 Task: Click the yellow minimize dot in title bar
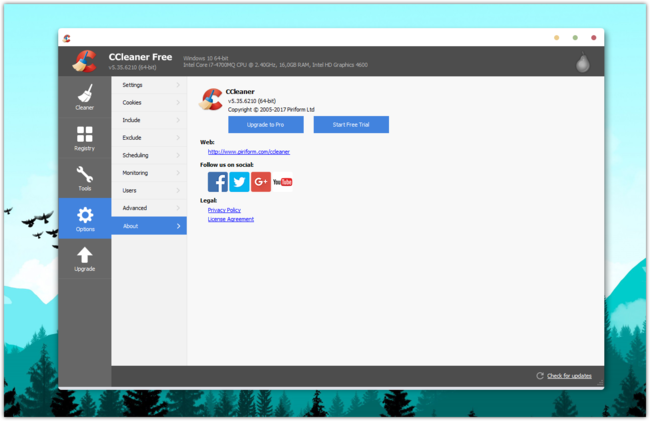(x=557, y=38)
